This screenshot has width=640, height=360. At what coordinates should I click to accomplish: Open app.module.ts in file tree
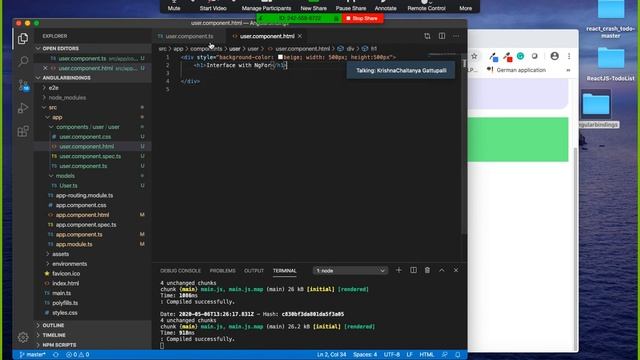click(74, 244)
